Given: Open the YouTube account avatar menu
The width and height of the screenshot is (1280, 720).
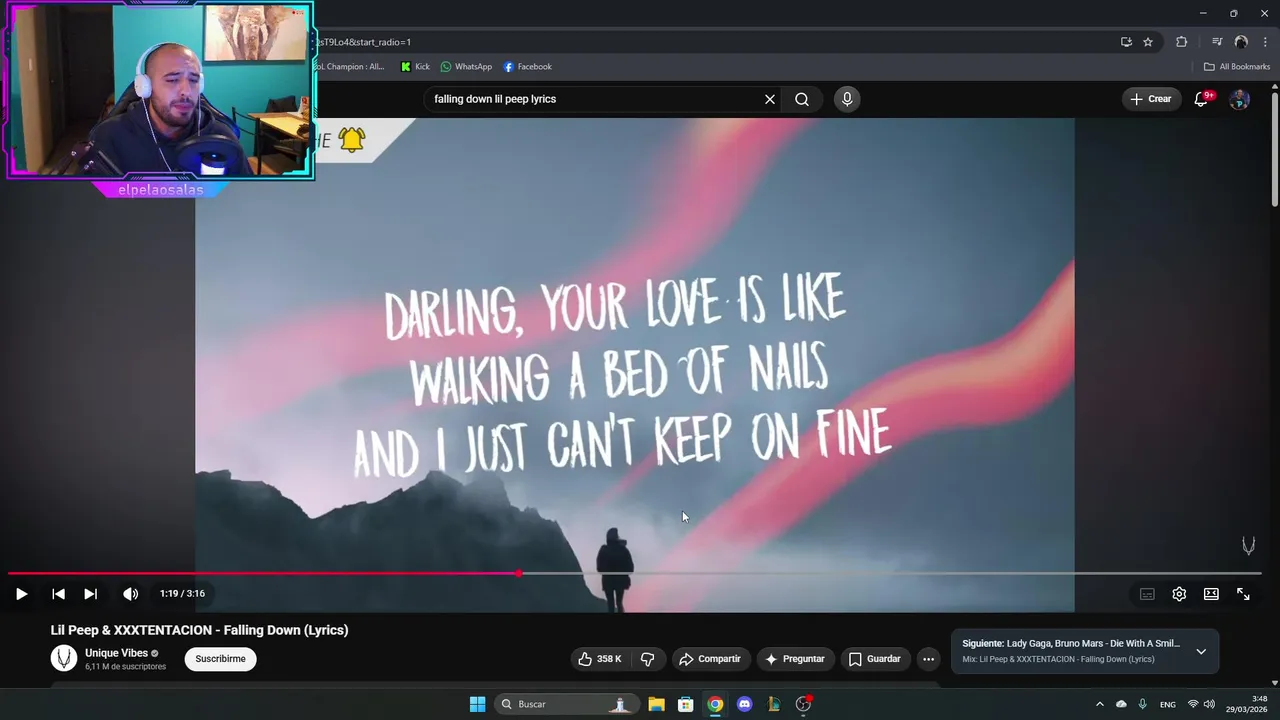Looking at the screenshot, I should (1239, 99).
